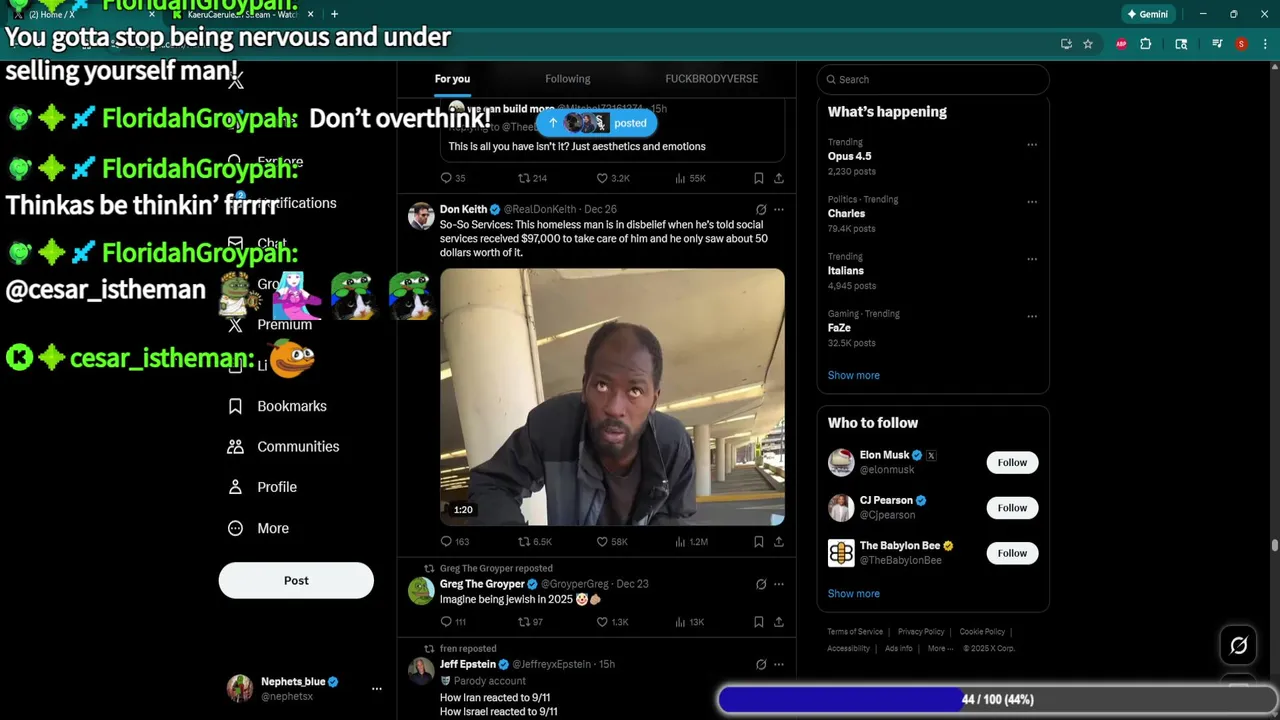Open options for FaZe trend
This screenshot has height=720, width=1280.
[x=1032, y=316]
